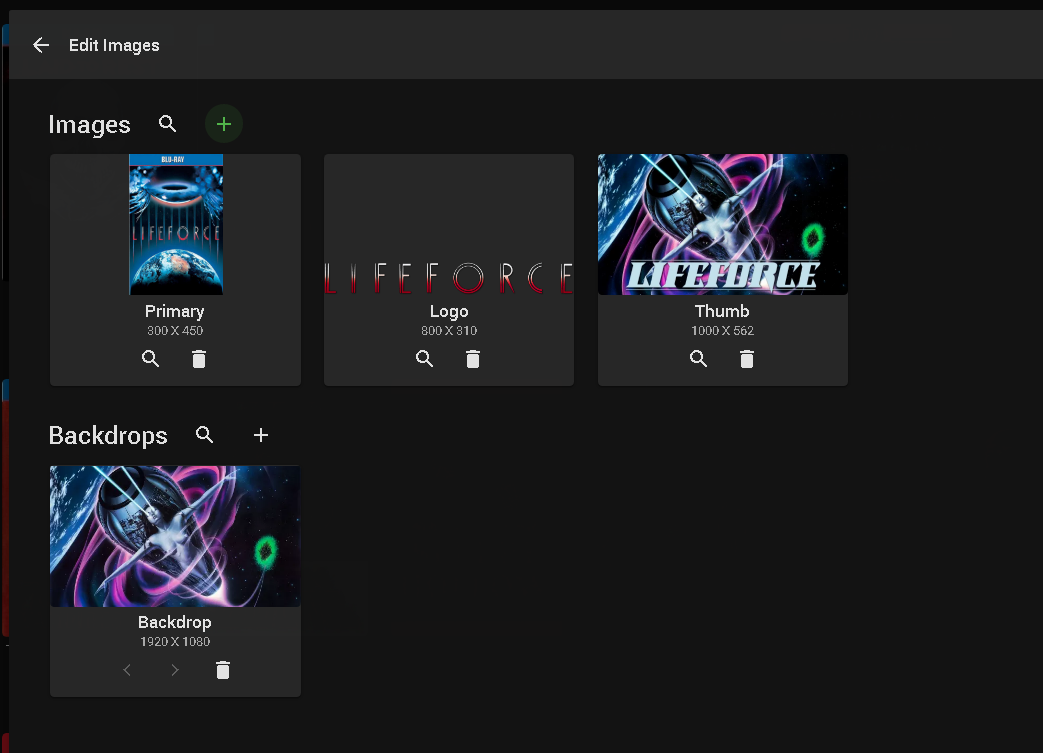Image resolution: width=1043 pixels, height=753 pixels.
Task: Select the 'Edit Images' title text
Action: pyautogui.click(x=114, y=45)
